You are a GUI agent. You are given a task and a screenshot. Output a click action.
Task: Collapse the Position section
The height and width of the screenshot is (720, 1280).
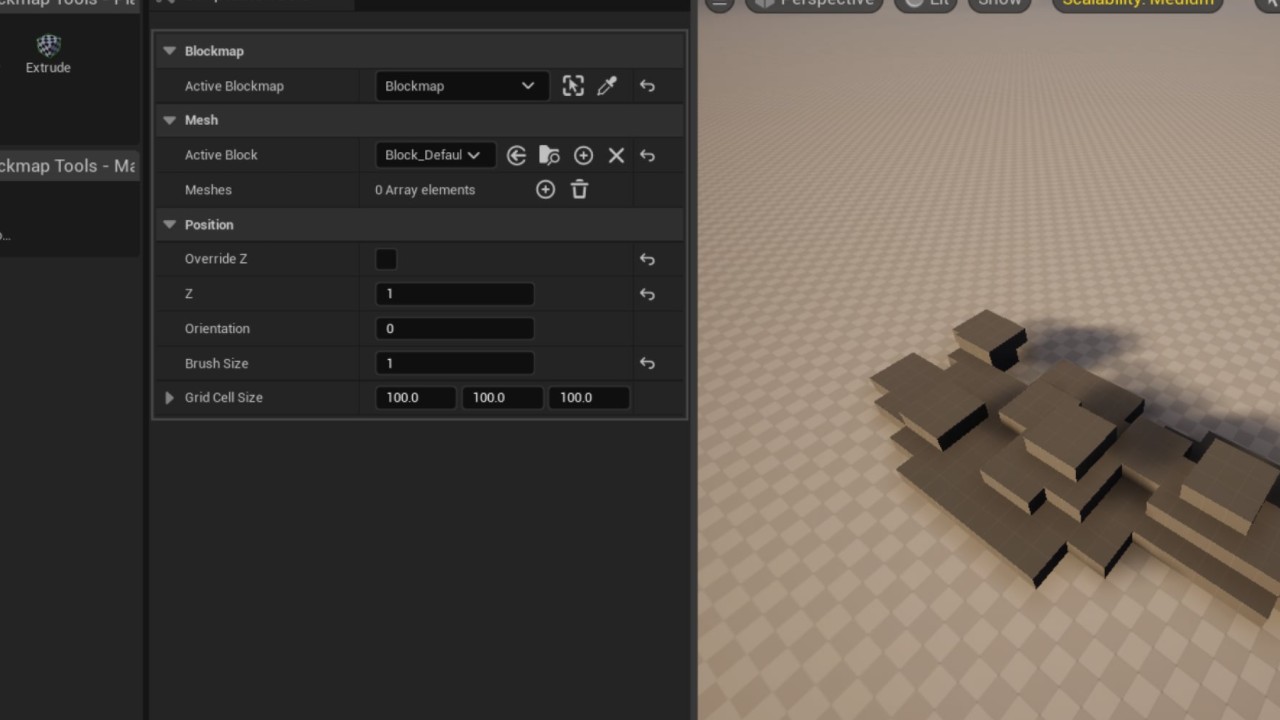coord(169,225)
